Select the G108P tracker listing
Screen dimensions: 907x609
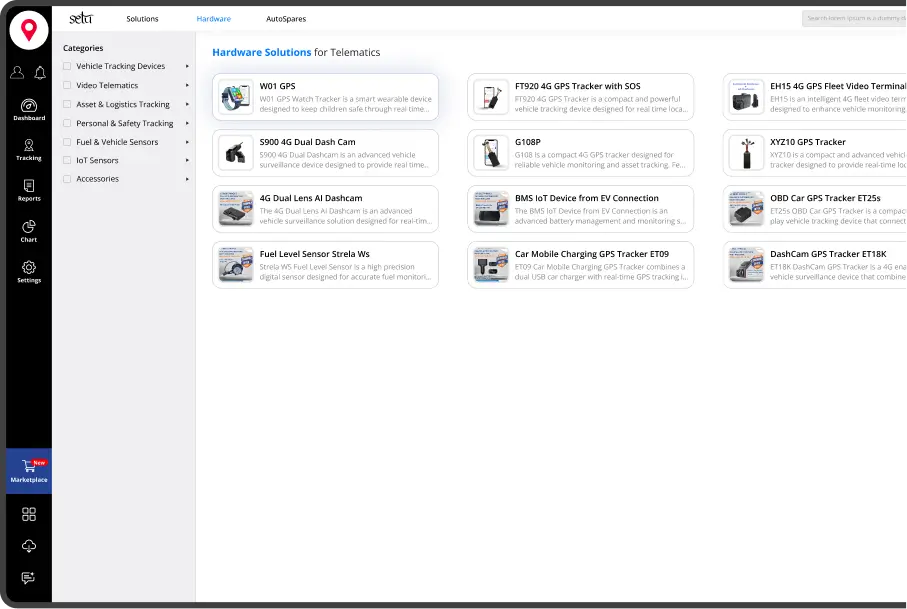(580, 153)
